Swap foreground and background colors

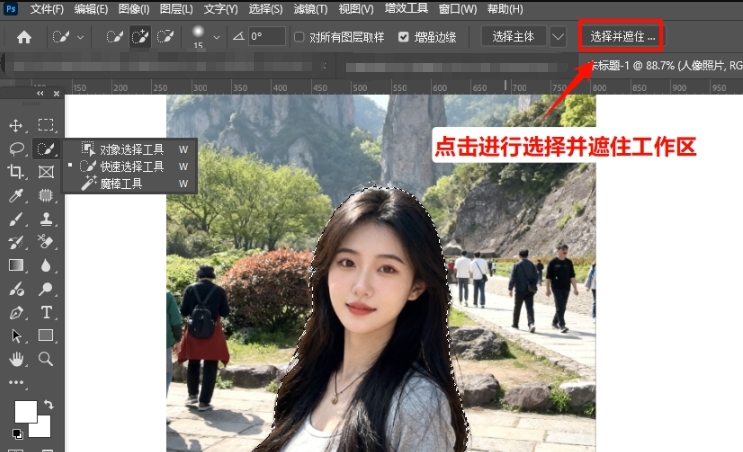(49, 405)
